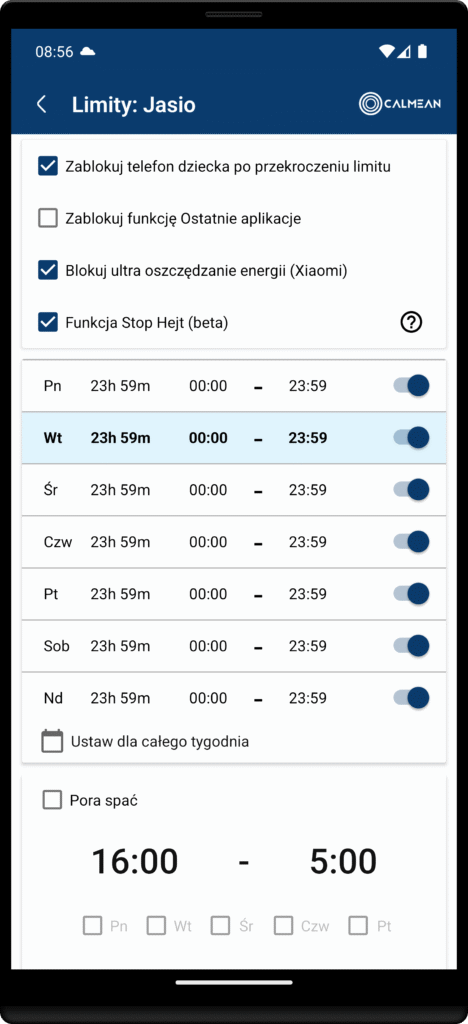Open the Stop Hejt help icon
Image resolution: width=468 pixels, height=1024 pixels.
(411, 322)
